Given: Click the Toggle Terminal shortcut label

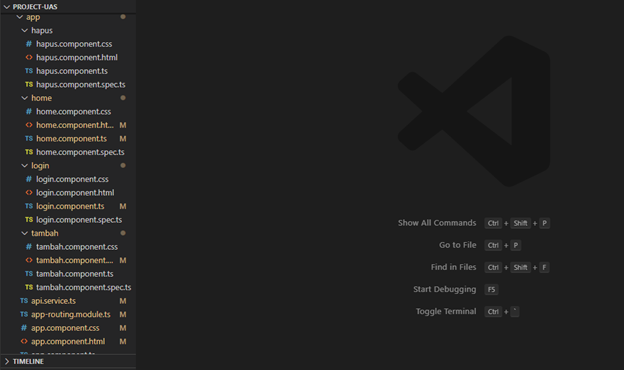Looking at the screenshot, I should point(446,312).
